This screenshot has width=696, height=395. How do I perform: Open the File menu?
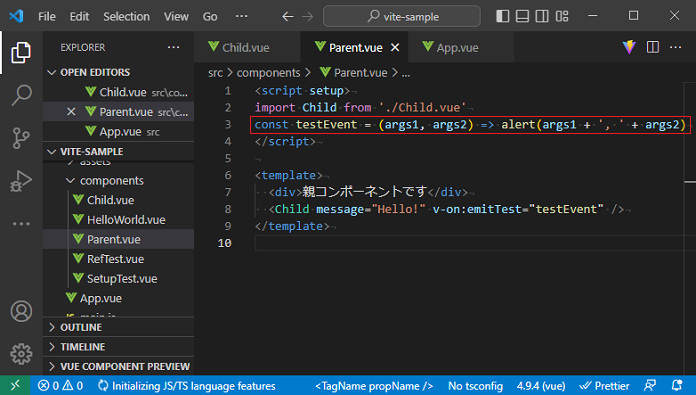47,16
